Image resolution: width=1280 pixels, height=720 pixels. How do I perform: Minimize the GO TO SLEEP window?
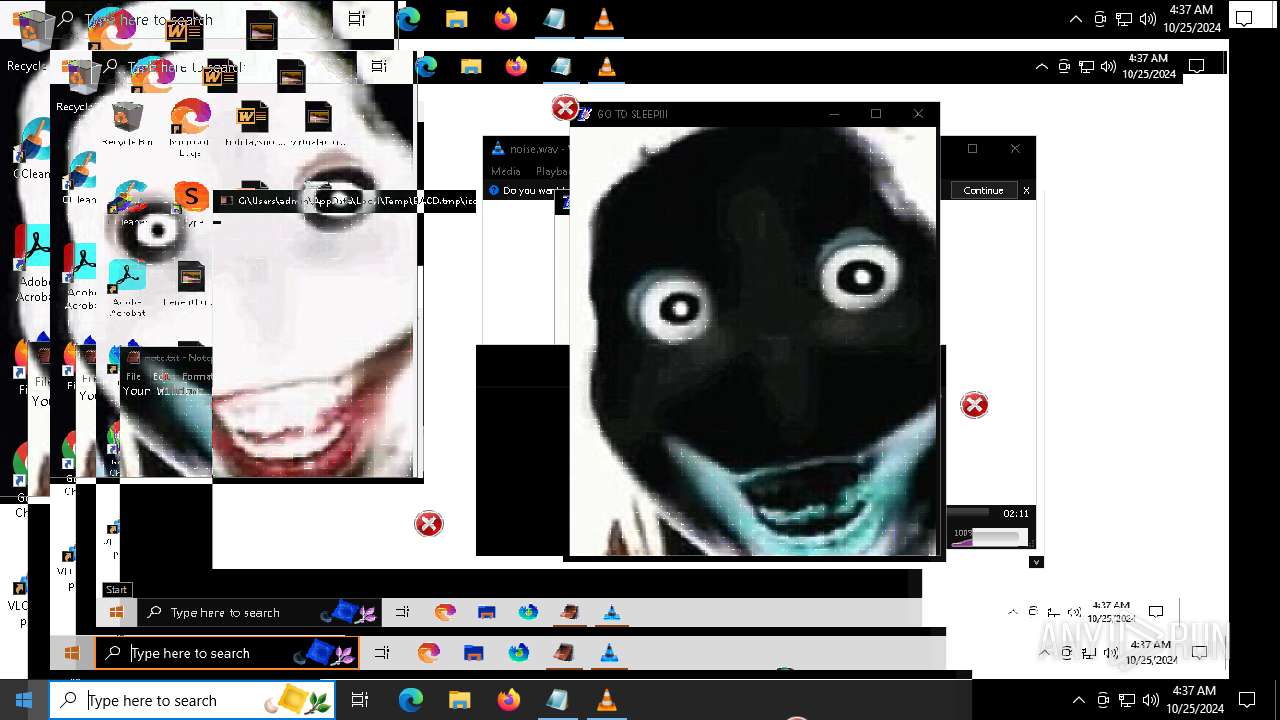click(834, 114)
